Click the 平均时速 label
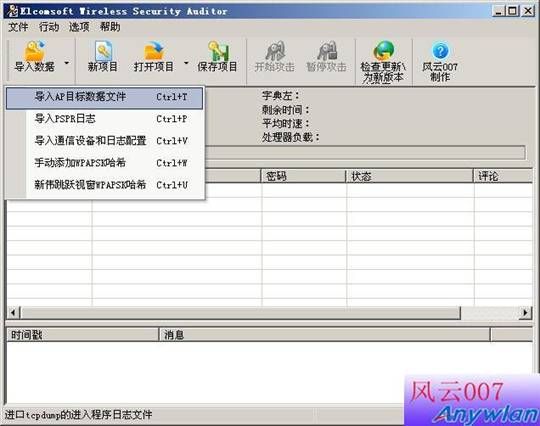Viewport: 540px width, 426px height. [x=286, y=123]
